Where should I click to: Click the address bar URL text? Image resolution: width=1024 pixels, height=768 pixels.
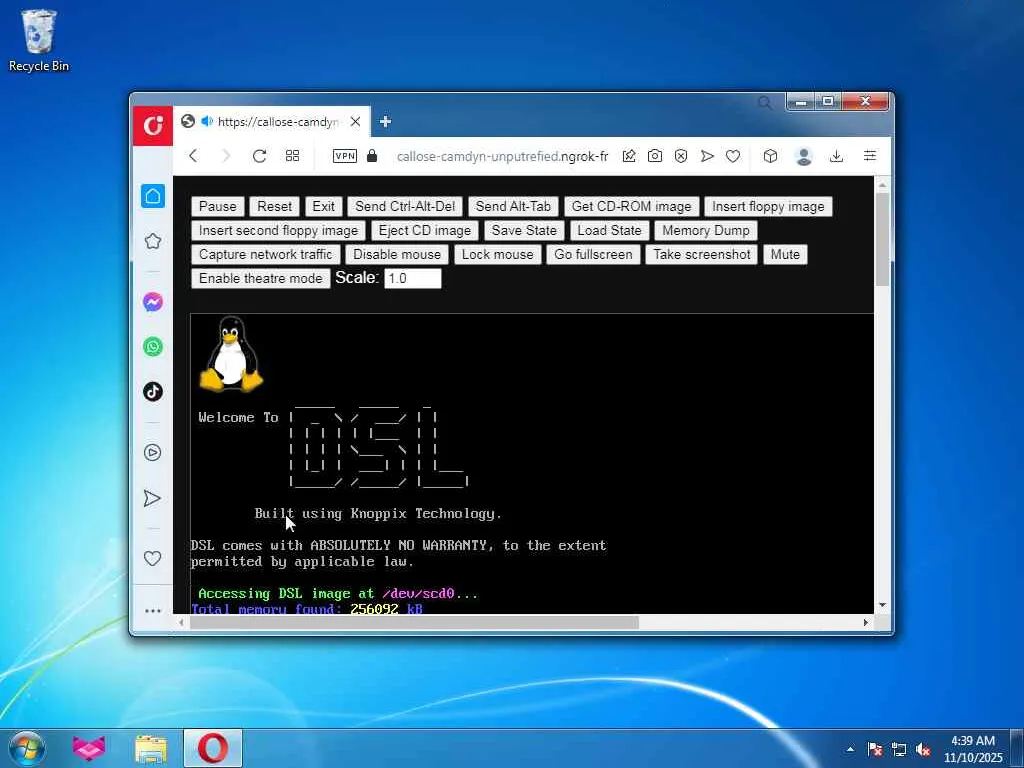click(503, 156)
